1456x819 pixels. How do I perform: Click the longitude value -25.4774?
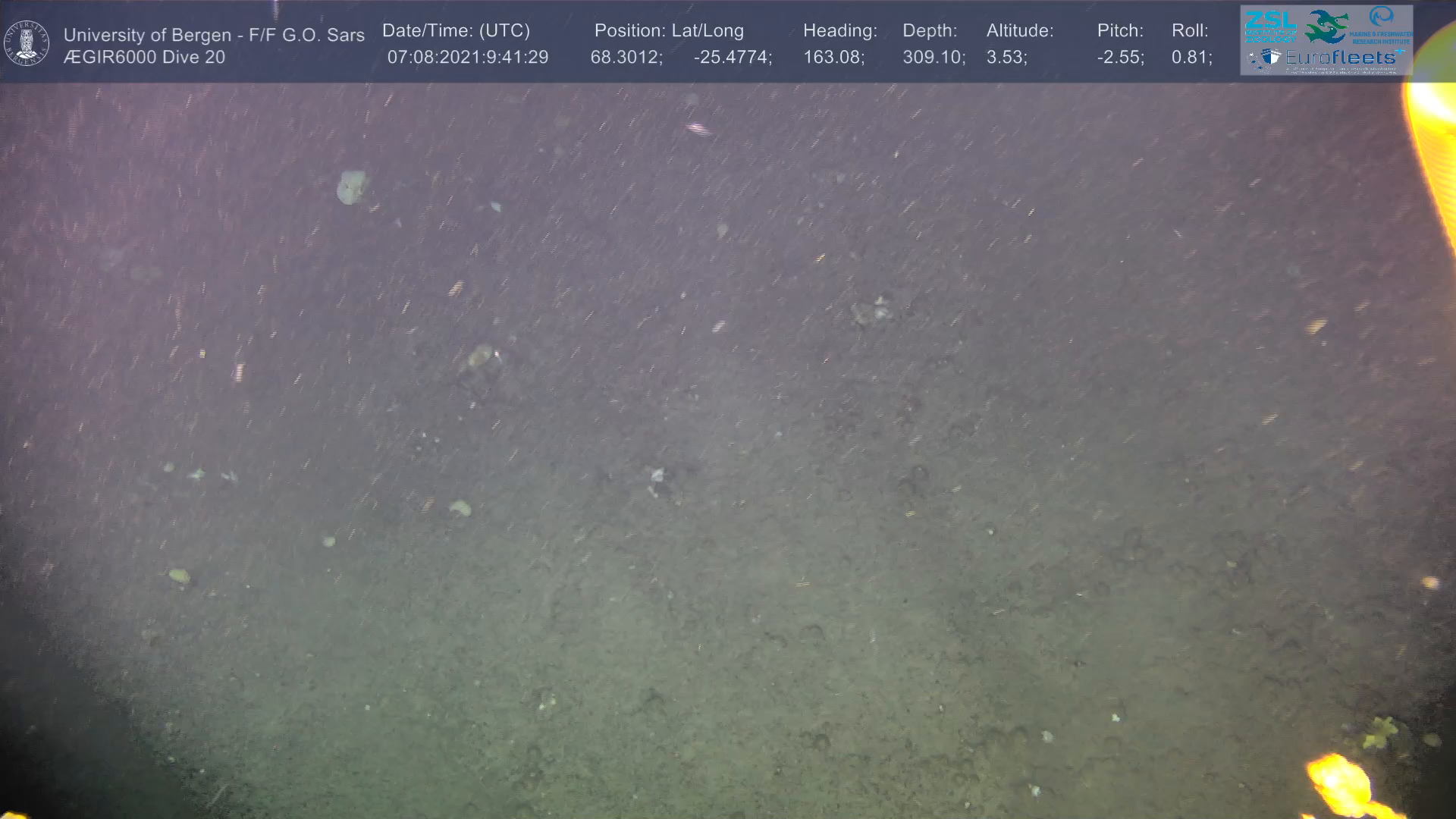(x=732, y=58)
